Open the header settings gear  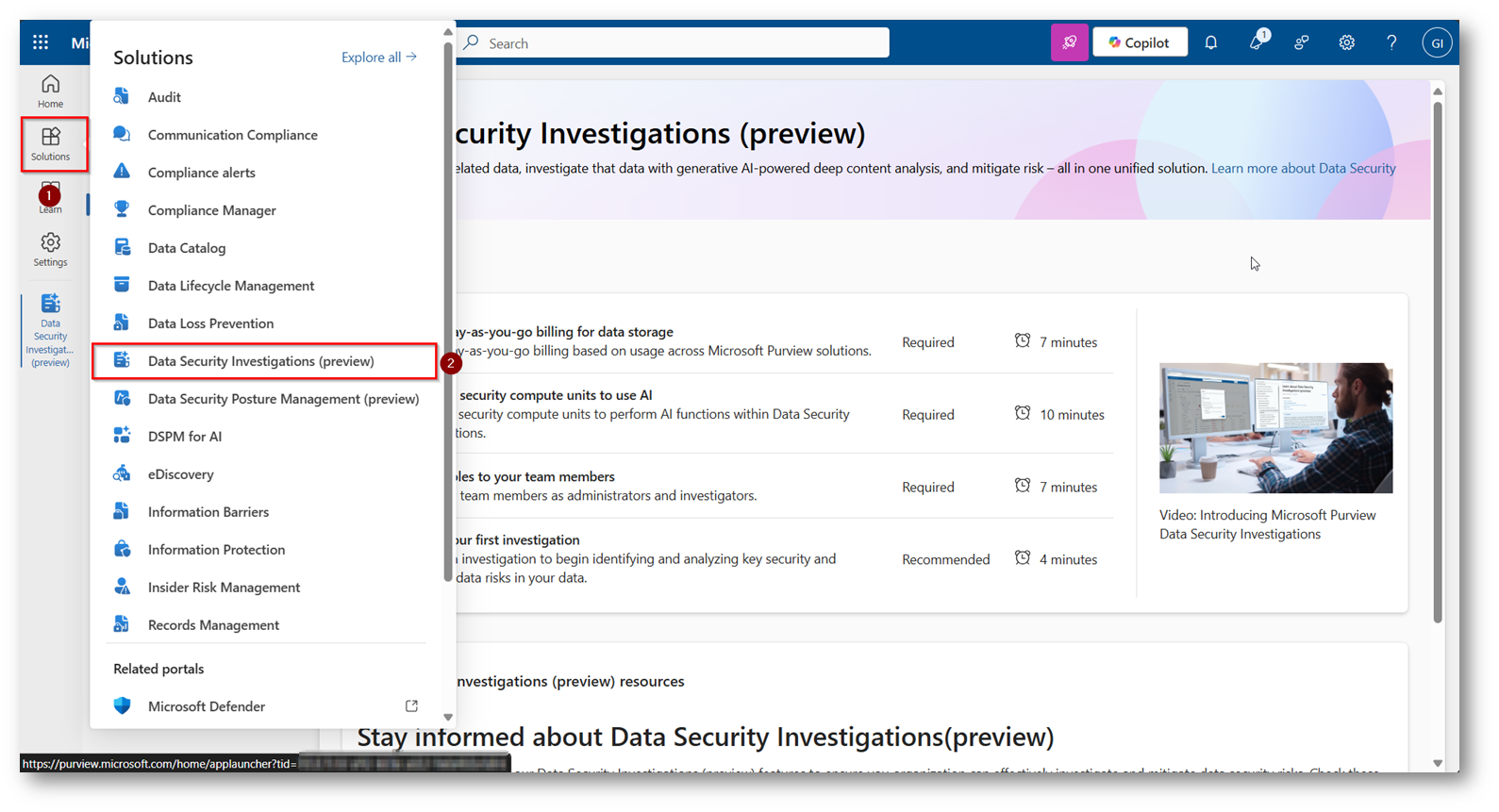coord(1347,42)
